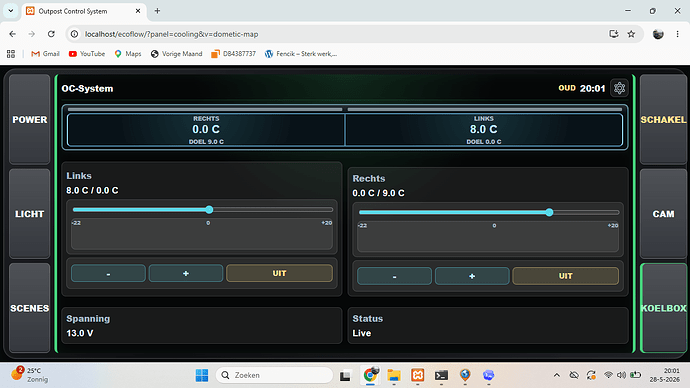Click the Rechts 0.0 C / 9.0 C reading
The width and height of the screenshot is (690, 388).
coord(378,193)
